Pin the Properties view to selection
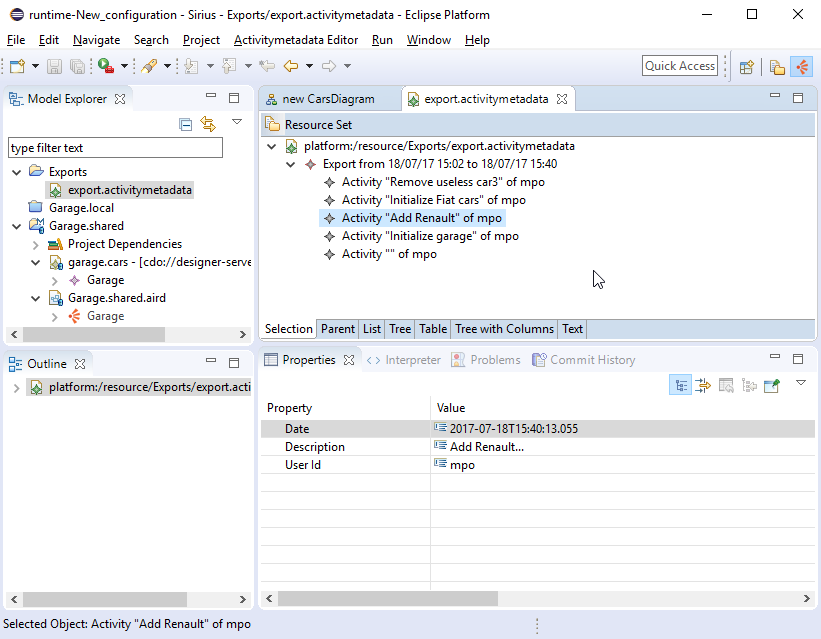The height and width of the screenshot is (639, 821). click(771, 385)
